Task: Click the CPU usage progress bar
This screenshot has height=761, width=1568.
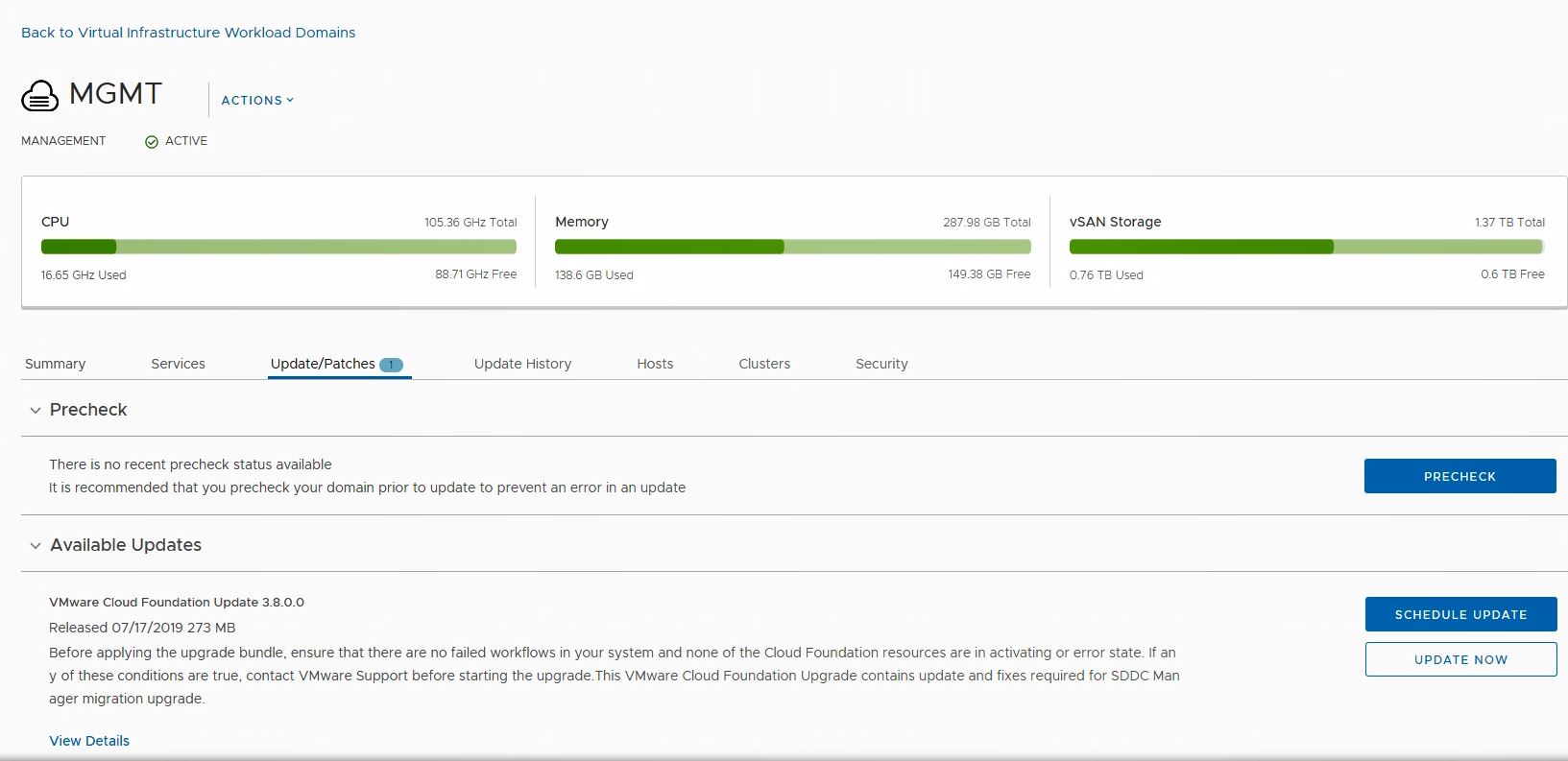Action: (x=278, y=247)
